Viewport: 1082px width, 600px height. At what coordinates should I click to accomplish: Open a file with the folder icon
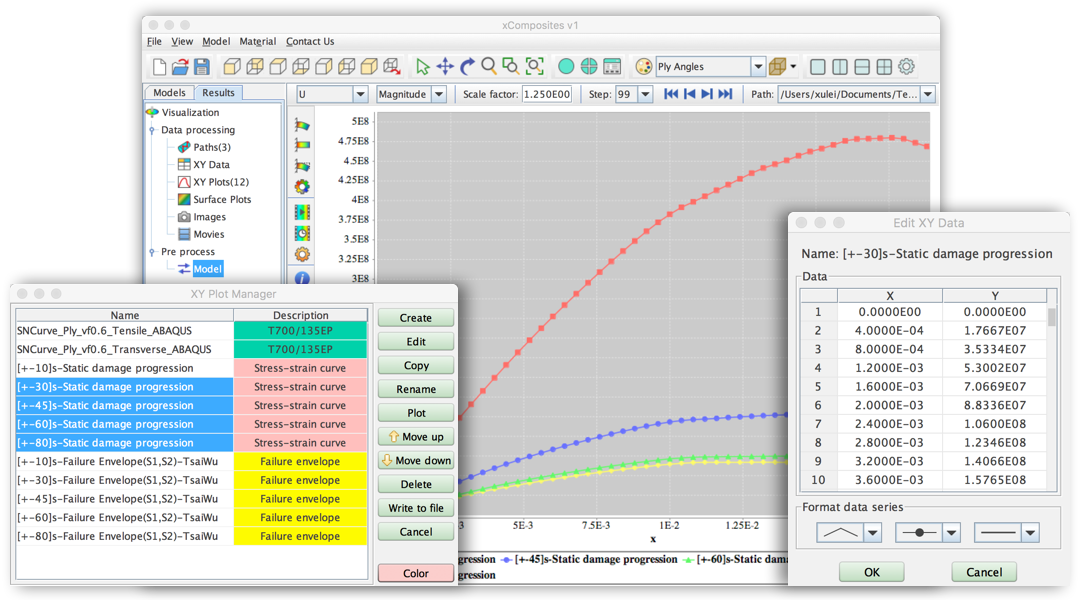(180, 67)
